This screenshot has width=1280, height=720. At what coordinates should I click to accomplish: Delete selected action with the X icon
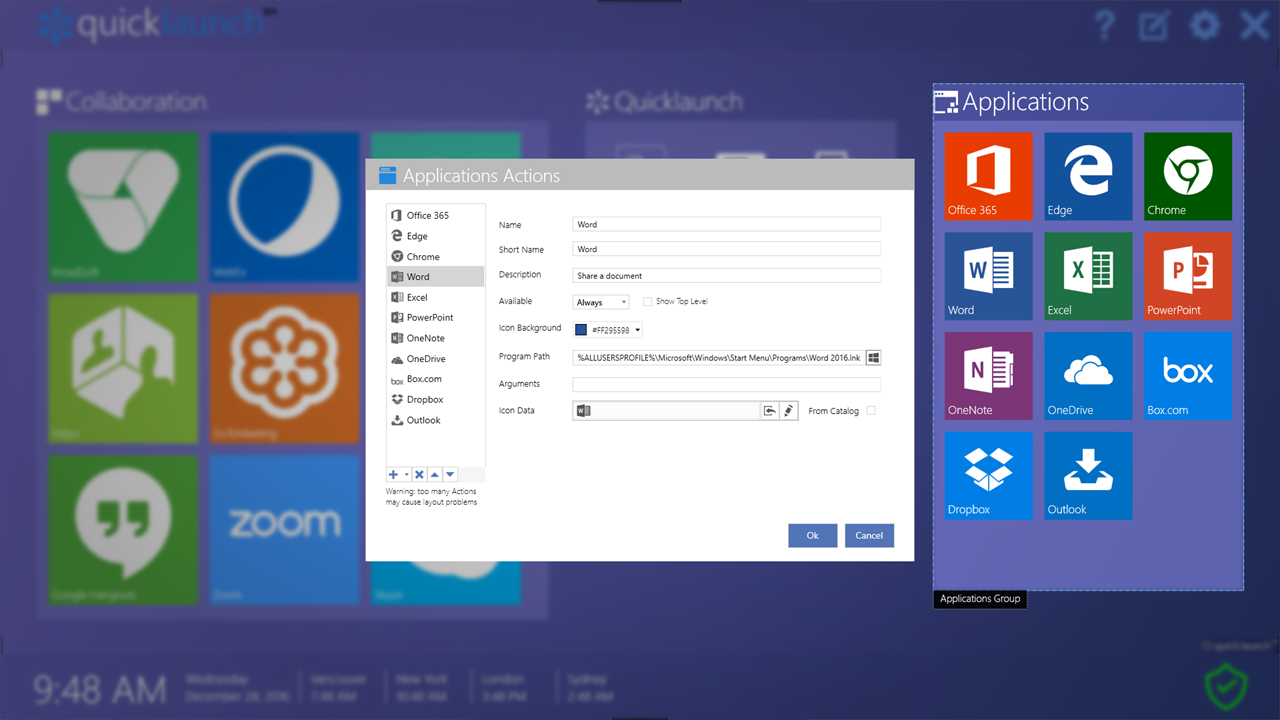pyautogui.click(x=419, y=475)
